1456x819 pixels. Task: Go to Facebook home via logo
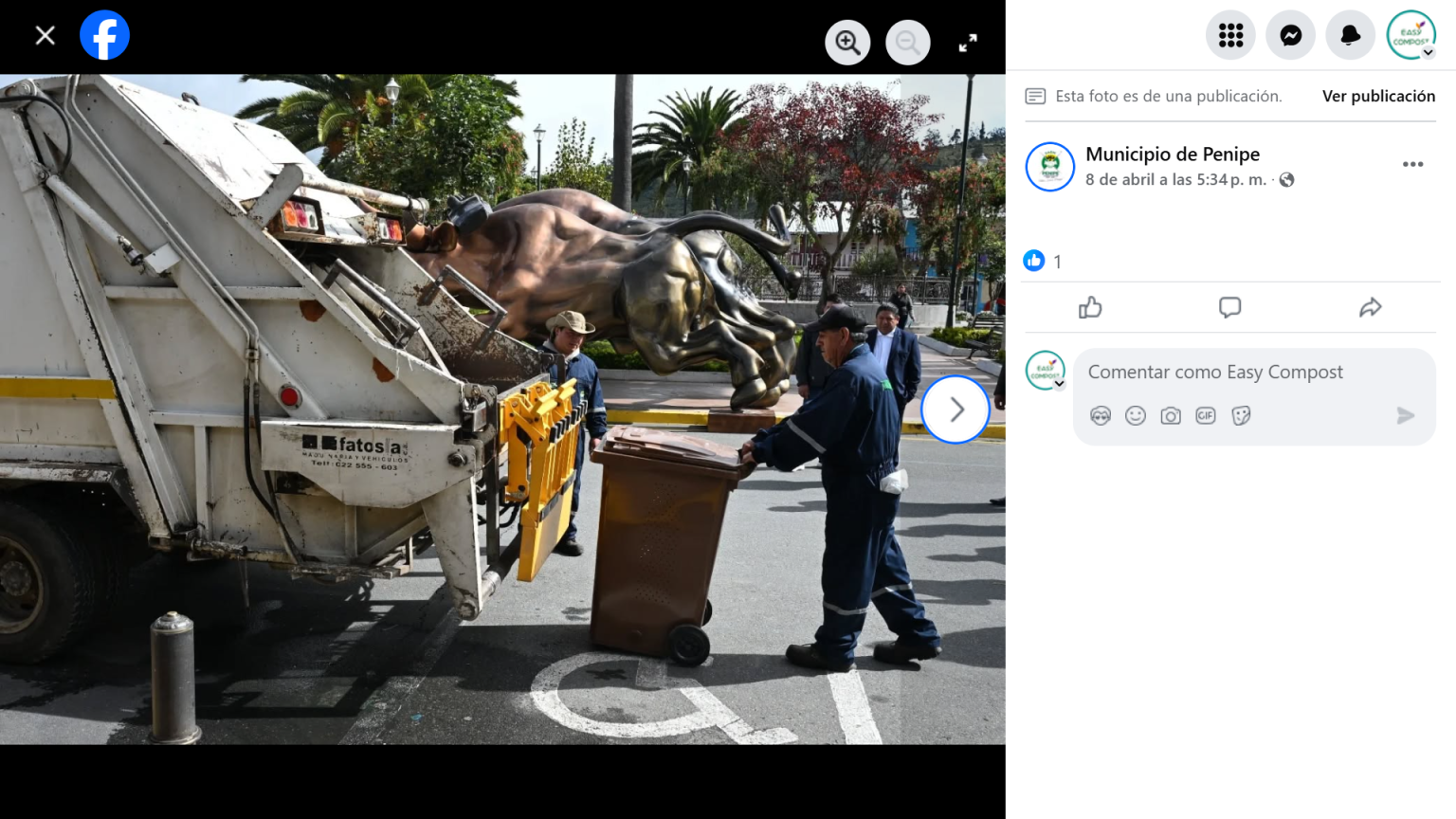104,36
